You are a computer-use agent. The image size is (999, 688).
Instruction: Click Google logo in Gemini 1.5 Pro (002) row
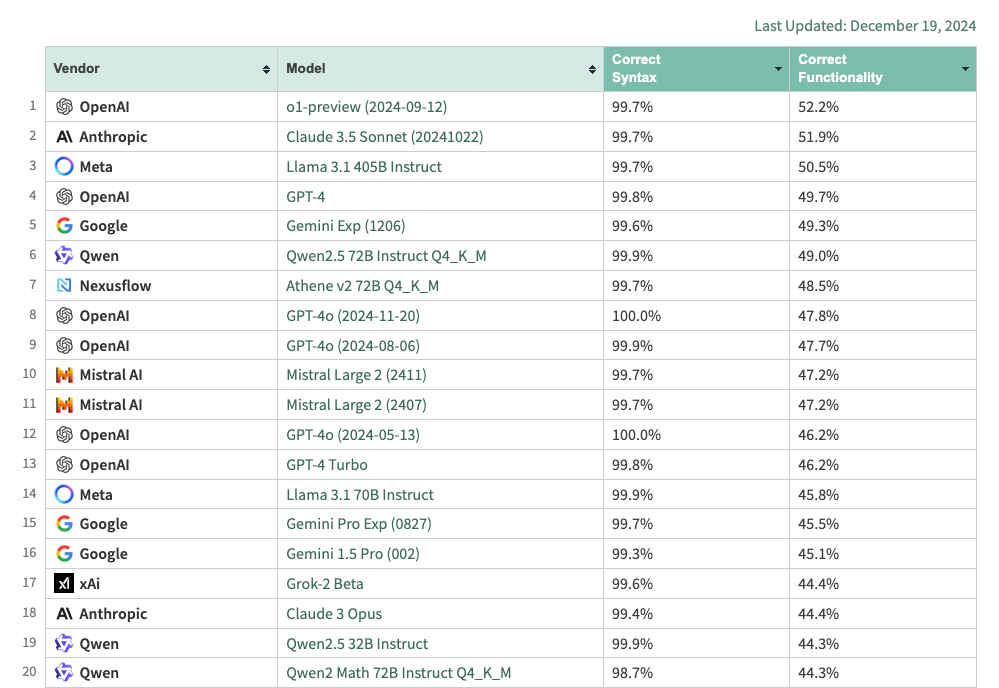coord(64,554)
